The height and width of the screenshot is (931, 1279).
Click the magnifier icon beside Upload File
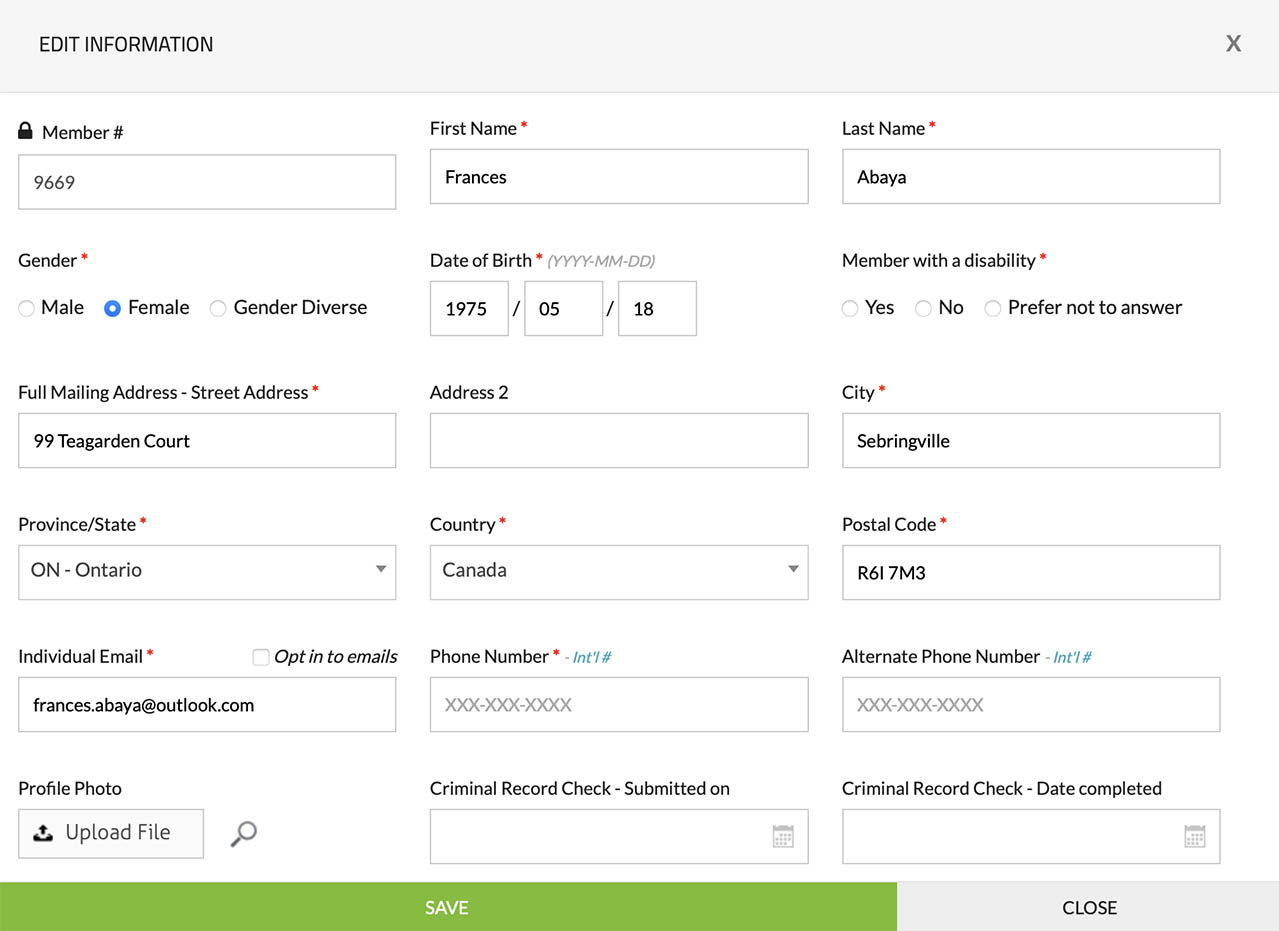tap(243, 833)
